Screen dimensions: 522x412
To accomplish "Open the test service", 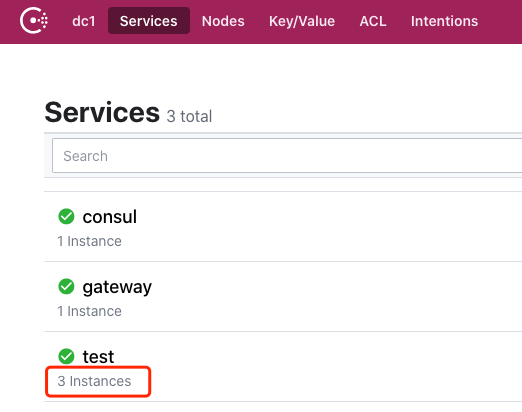I will click(98, 357).
